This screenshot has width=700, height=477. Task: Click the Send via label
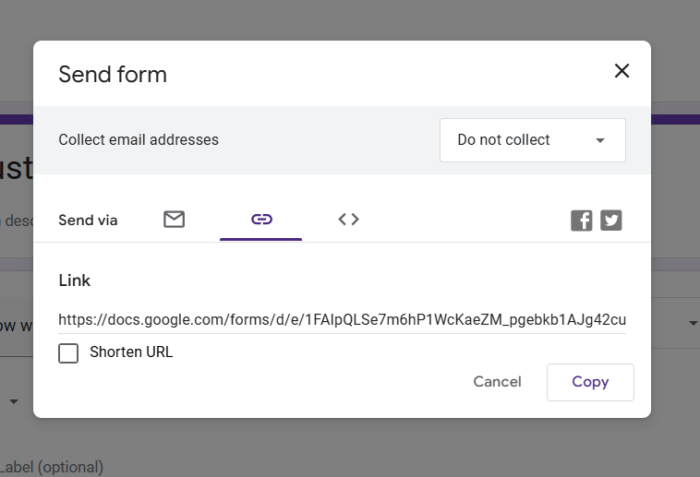(x=88, y=220)
